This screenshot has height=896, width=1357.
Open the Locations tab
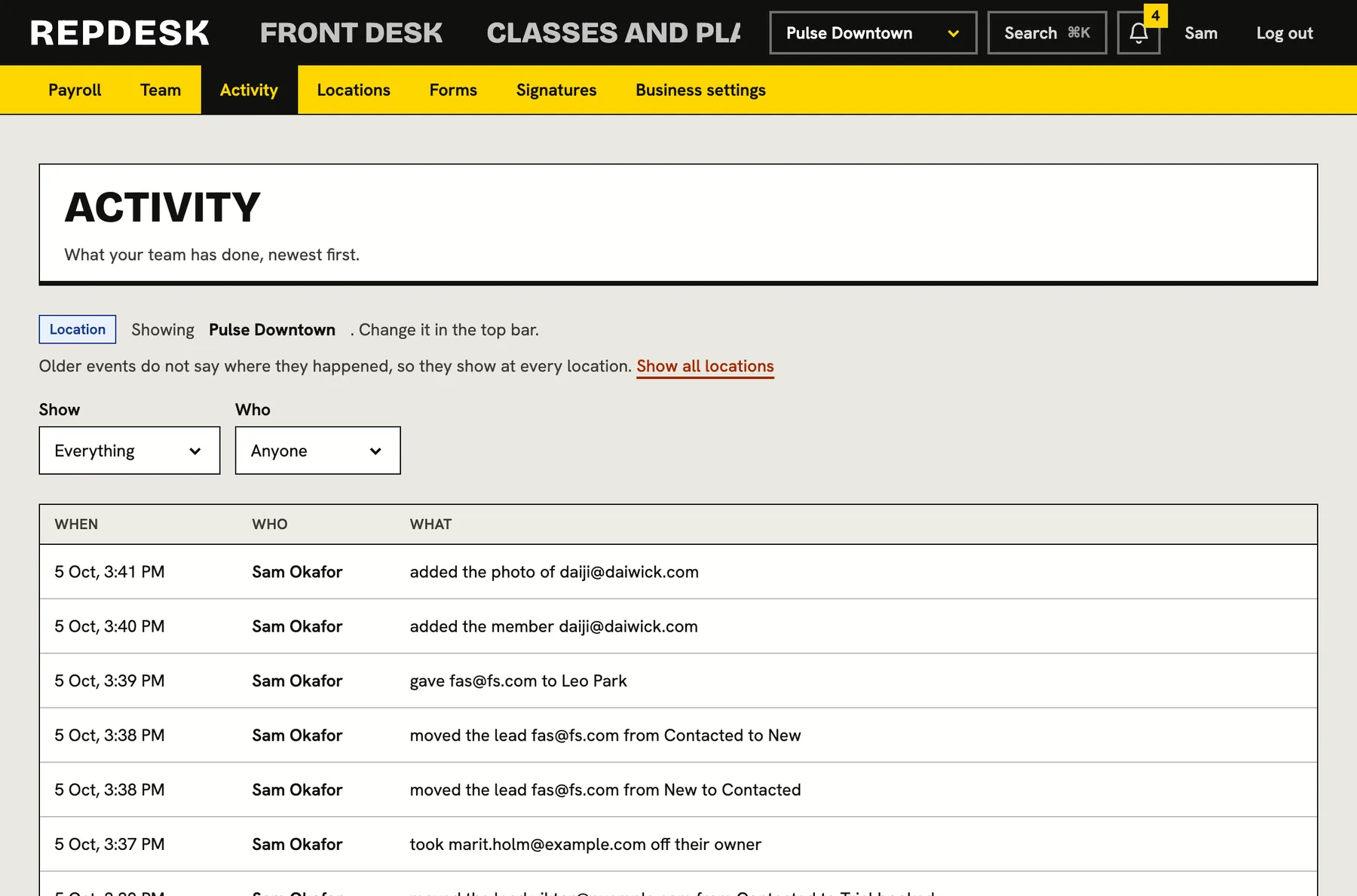[354, 90]
